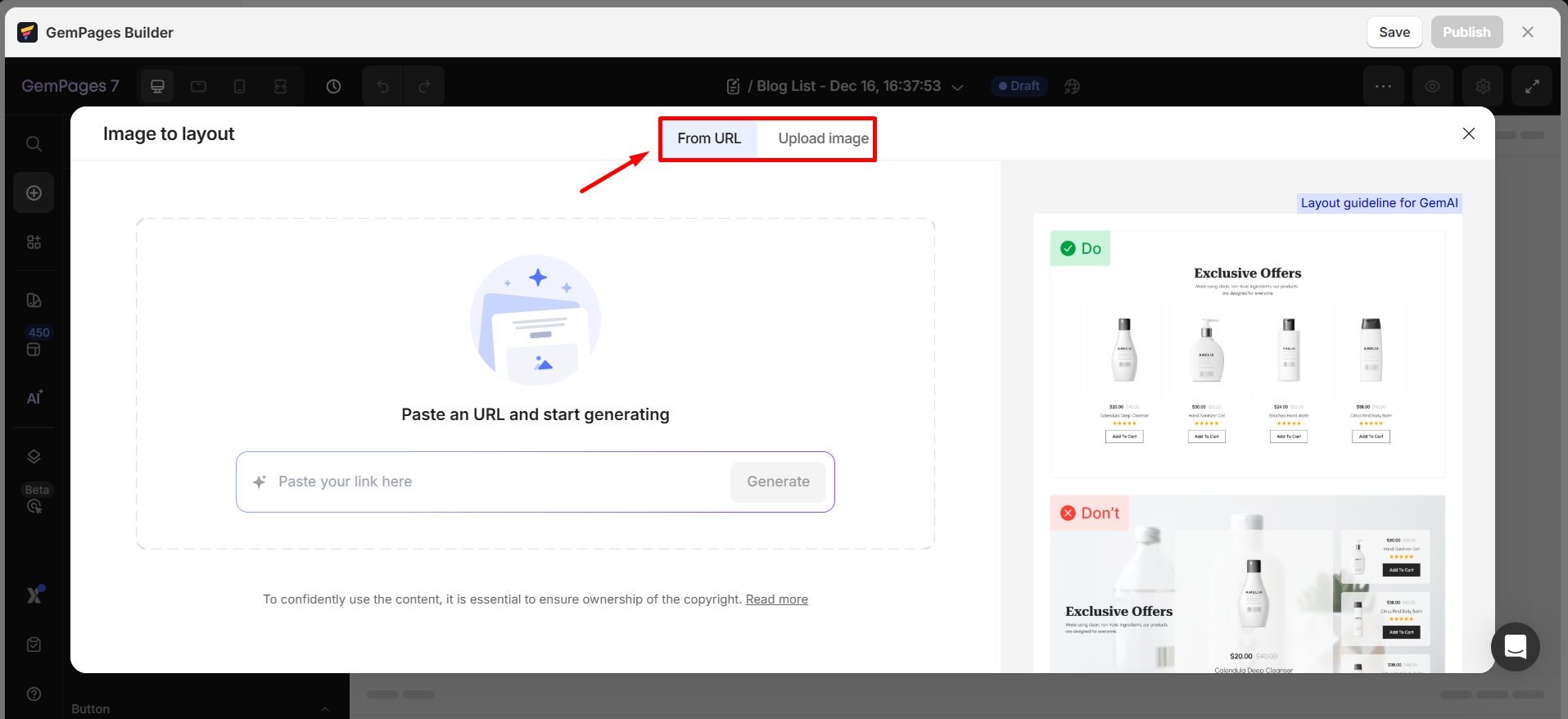Click the GemPages 7 logo text
Viewport: 1568px width, 719px height.
[x=70, y=86]
